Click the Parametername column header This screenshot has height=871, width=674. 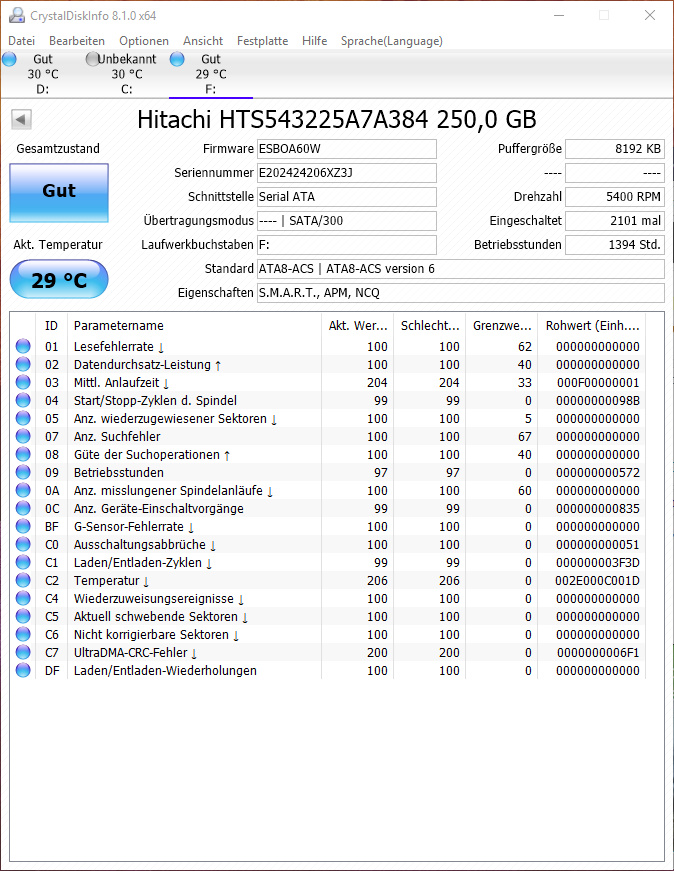[194, 326]
